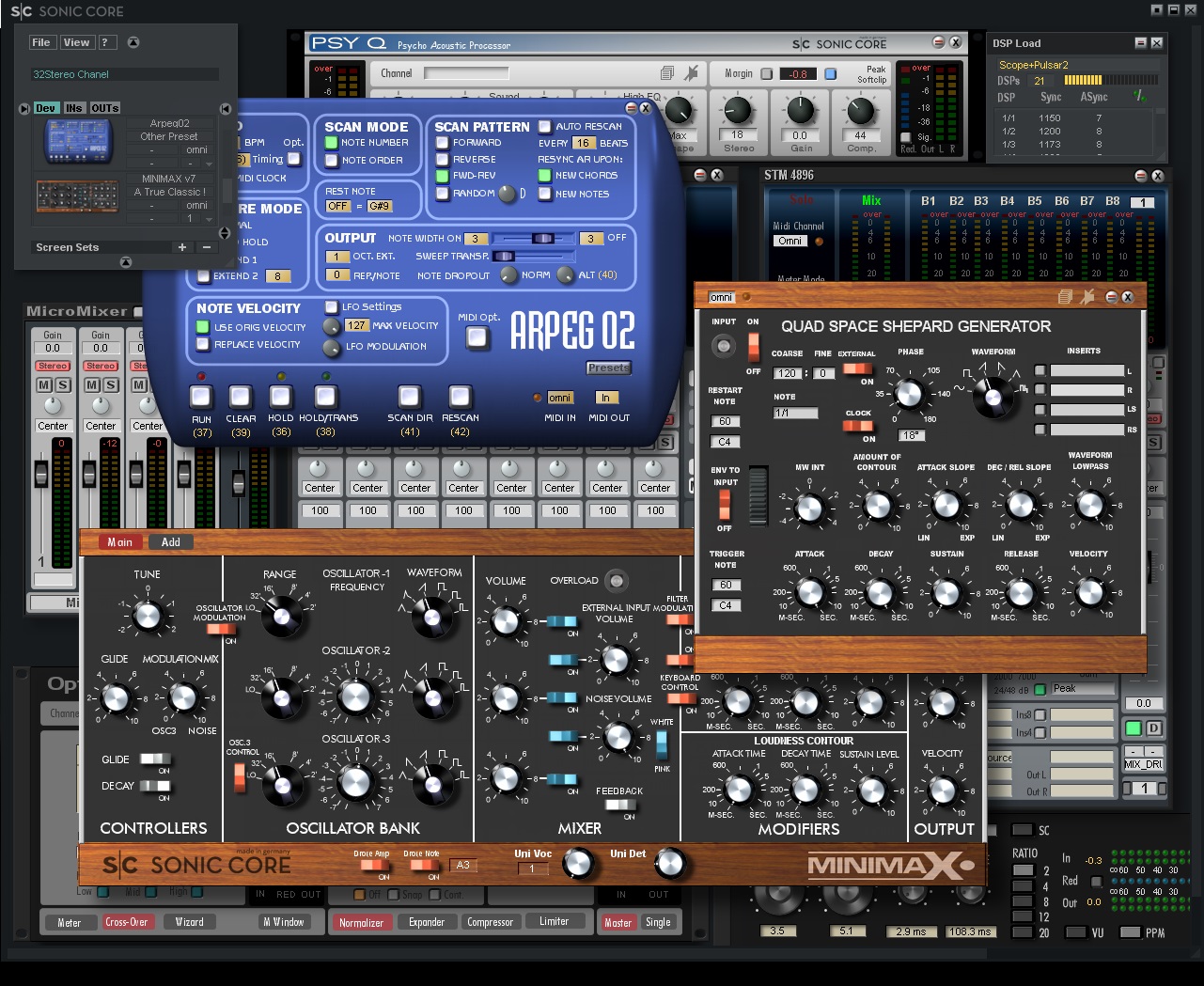Open the File menu
This screenshot has height=986, width=1204.
click(x=41, y=42)
